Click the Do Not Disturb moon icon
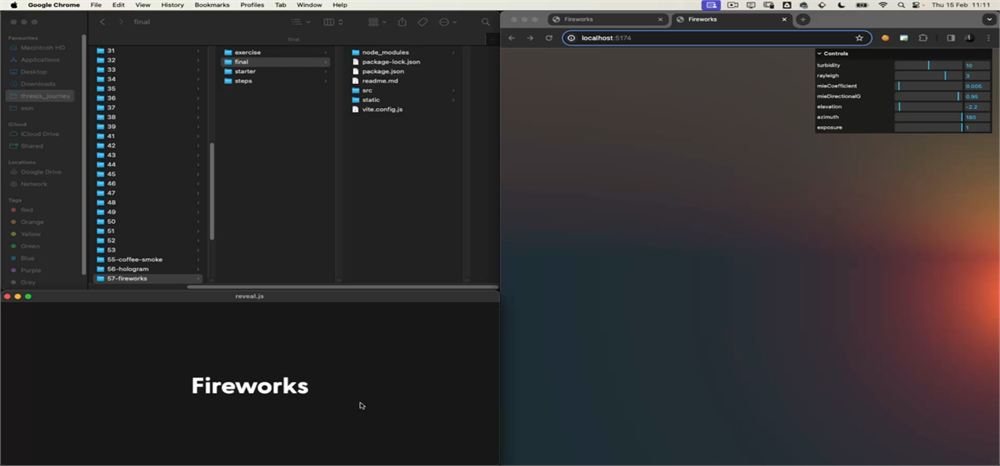The height and width of the screenshot is (466, 1000). coord(841,4)
